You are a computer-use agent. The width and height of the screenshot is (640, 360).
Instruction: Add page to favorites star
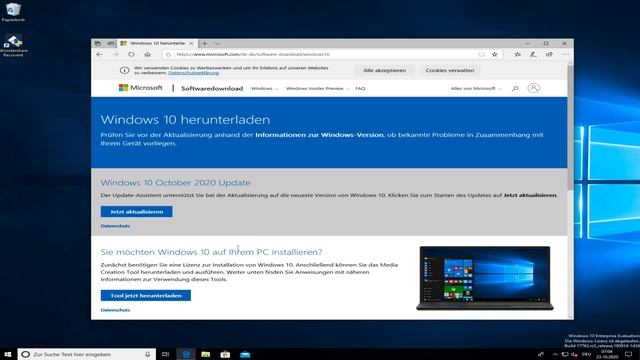point(495,54)
